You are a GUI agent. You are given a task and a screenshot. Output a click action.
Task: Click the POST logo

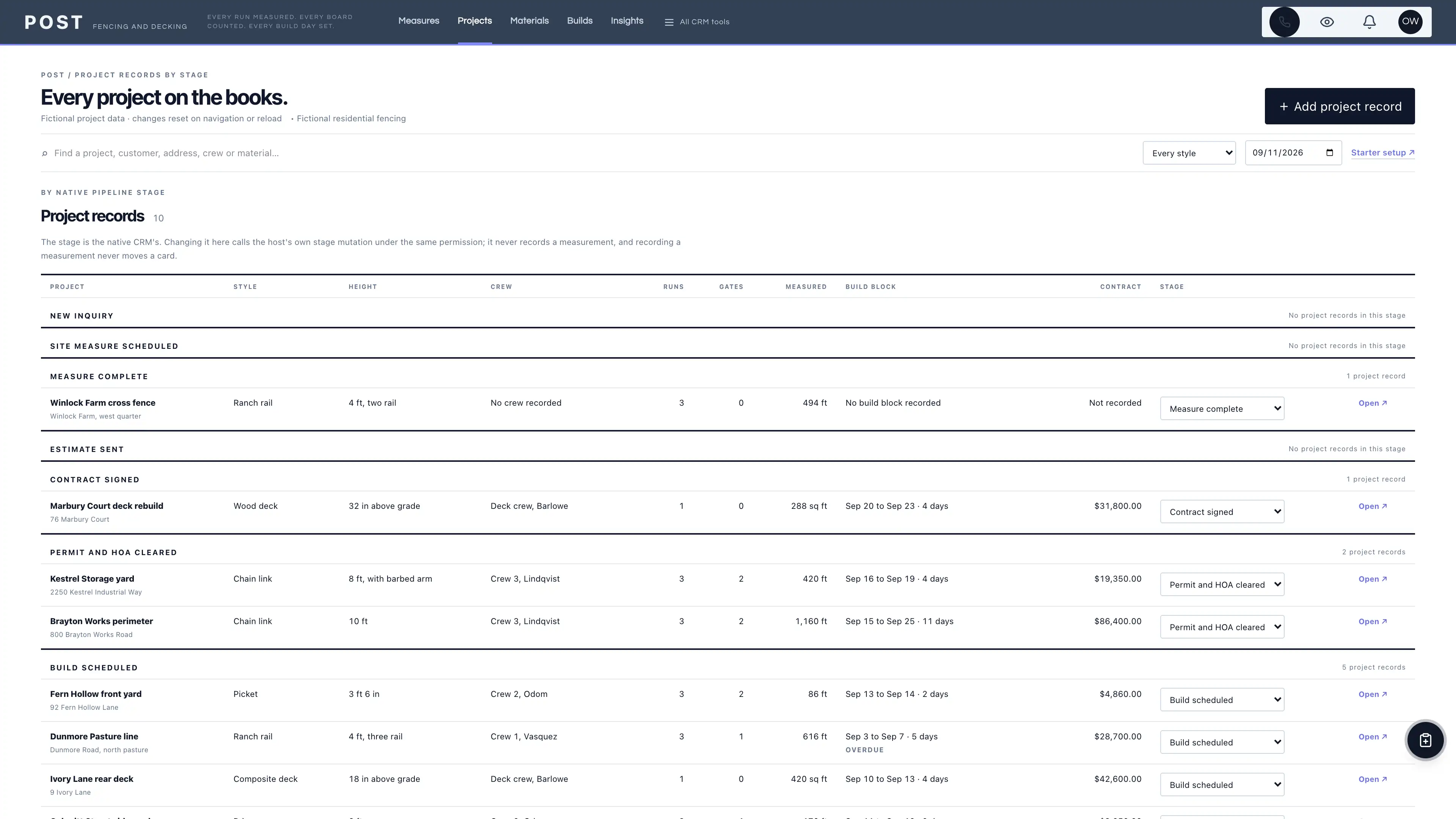coord(54,22)
